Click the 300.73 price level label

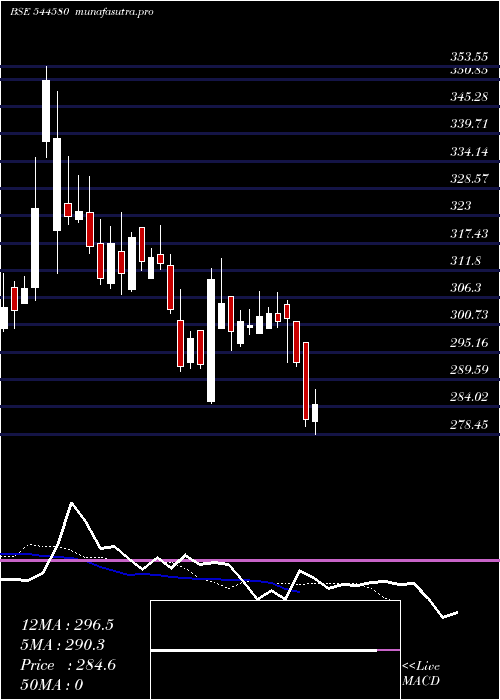coord(468,315)
